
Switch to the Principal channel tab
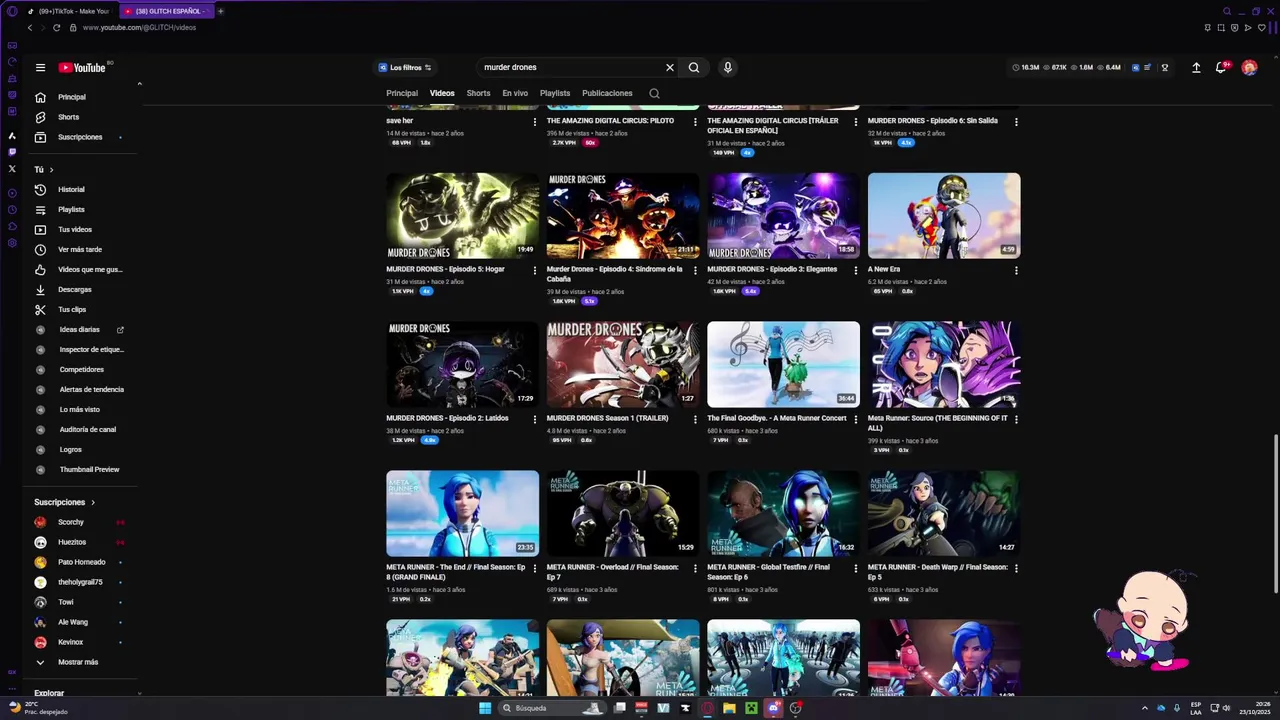coord(402,93)
